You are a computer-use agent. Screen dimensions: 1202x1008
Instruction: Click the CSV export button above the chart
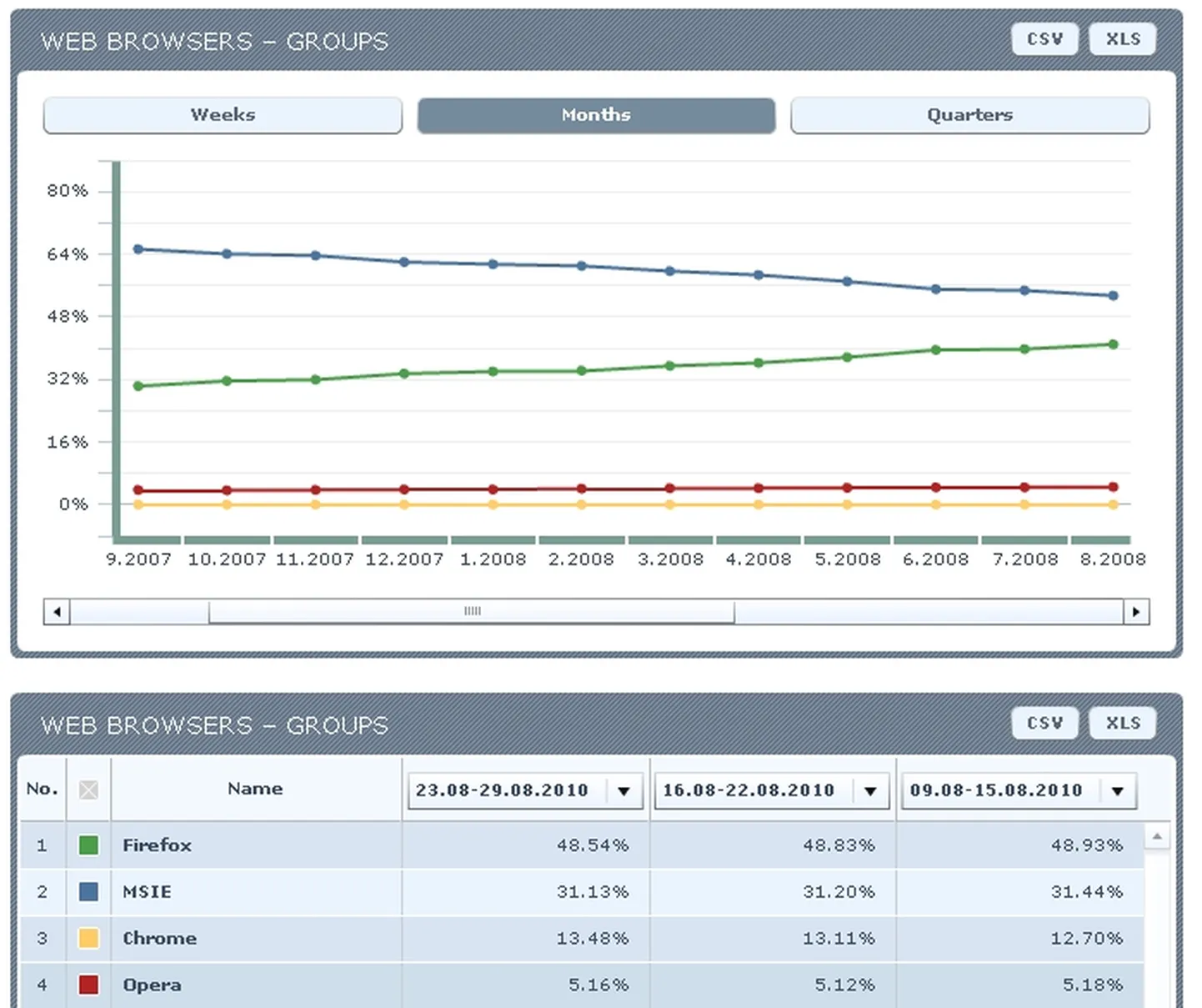[x=1044, y=39]
